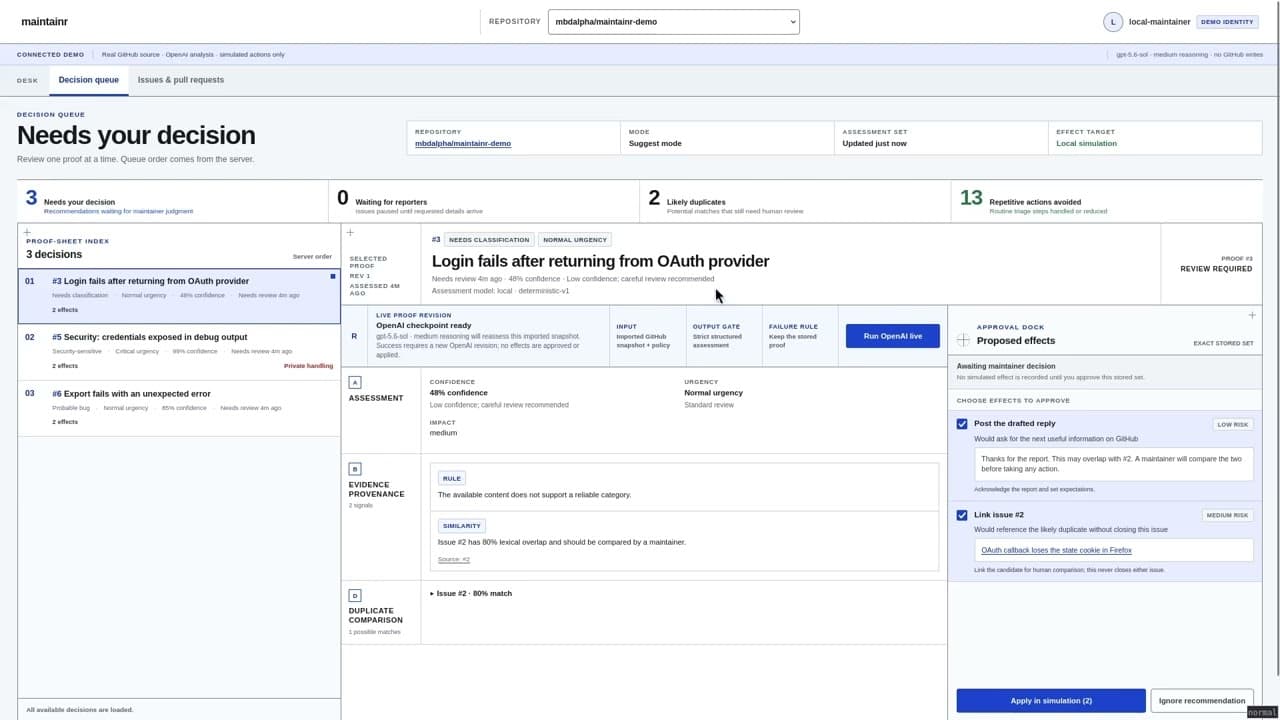This screenshot has height=720, width=1280.
Task: Uncheck the Link issue #2 checkbox
Action: [962, 516]
